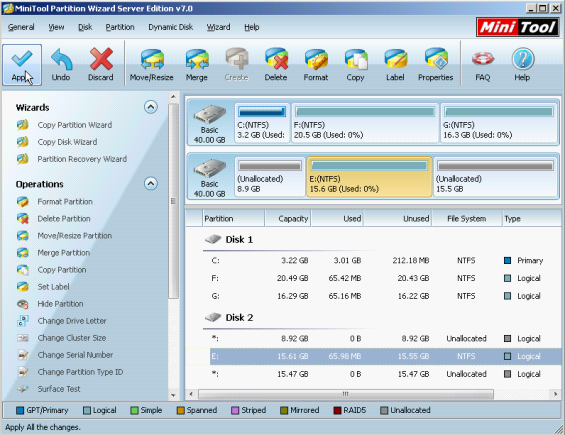Open the View menu
565x435 pixels.
pyautogui.click(x=56, y=27)
